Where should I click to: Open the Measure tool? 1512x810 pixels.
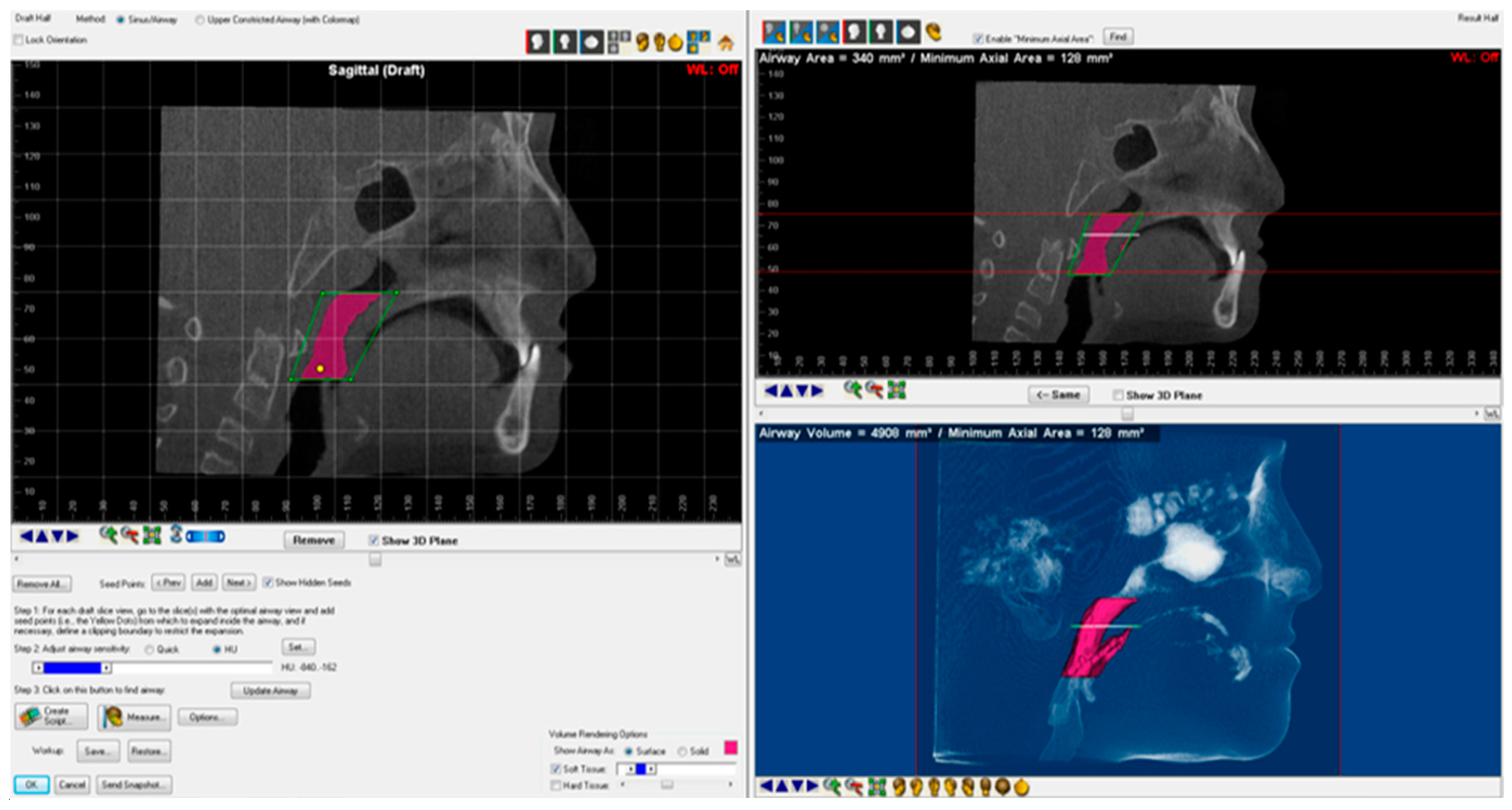[x=134, y=717]
